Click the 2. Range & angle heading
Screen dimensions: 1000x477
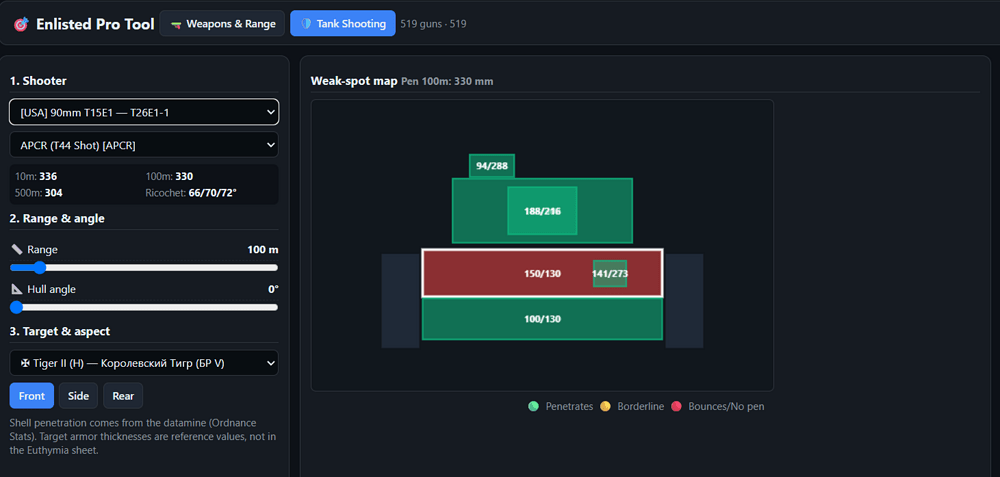pyautogui.click(x=57, y=219)
